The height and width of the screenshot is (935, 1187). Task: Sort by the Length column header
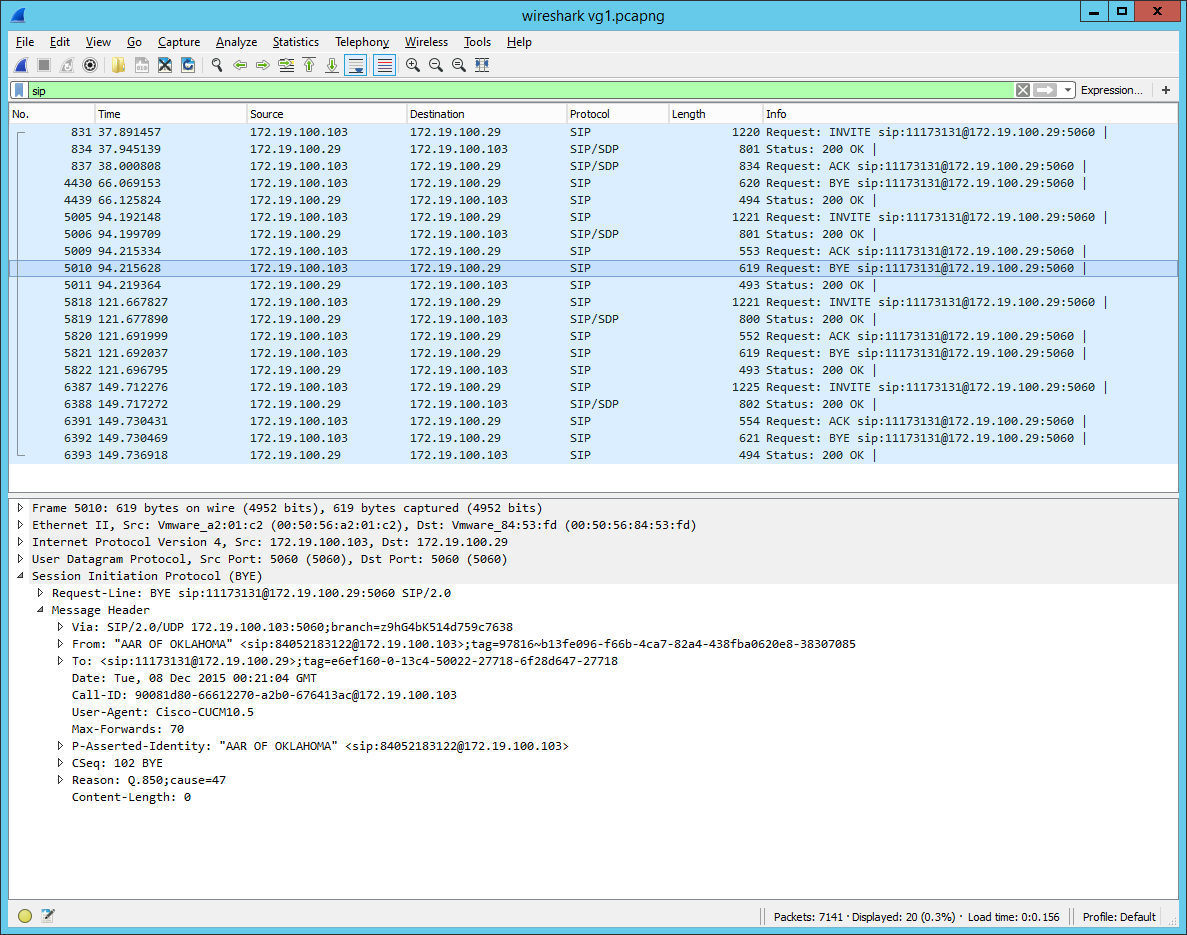(x=715, y=114)
